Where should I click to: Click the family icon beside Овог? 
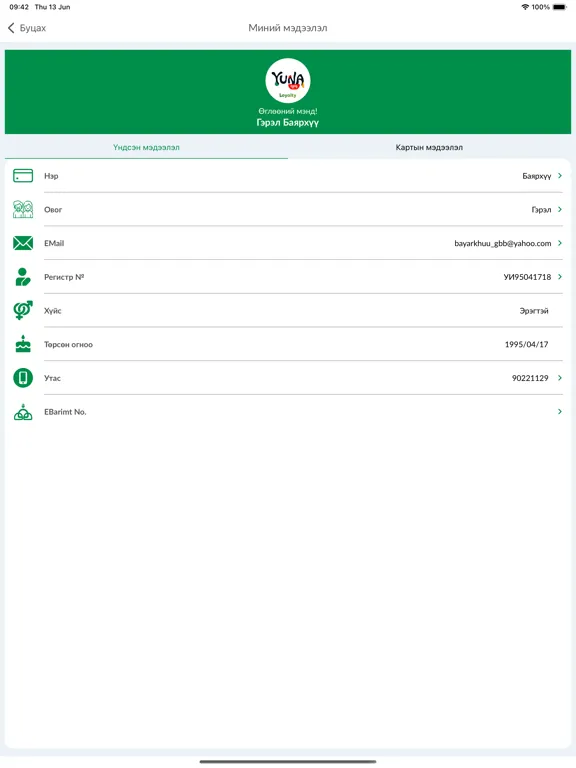tap(23, 209)
